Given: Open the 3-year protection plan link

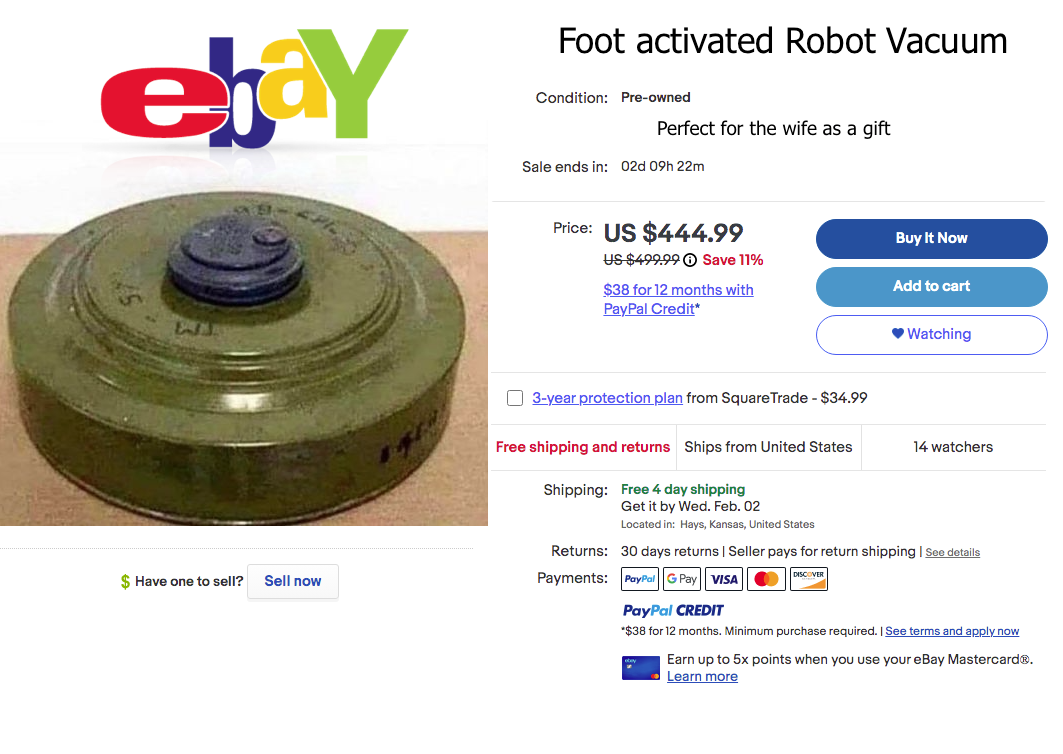Looking at the screenshot, I should tap(607, 398).
